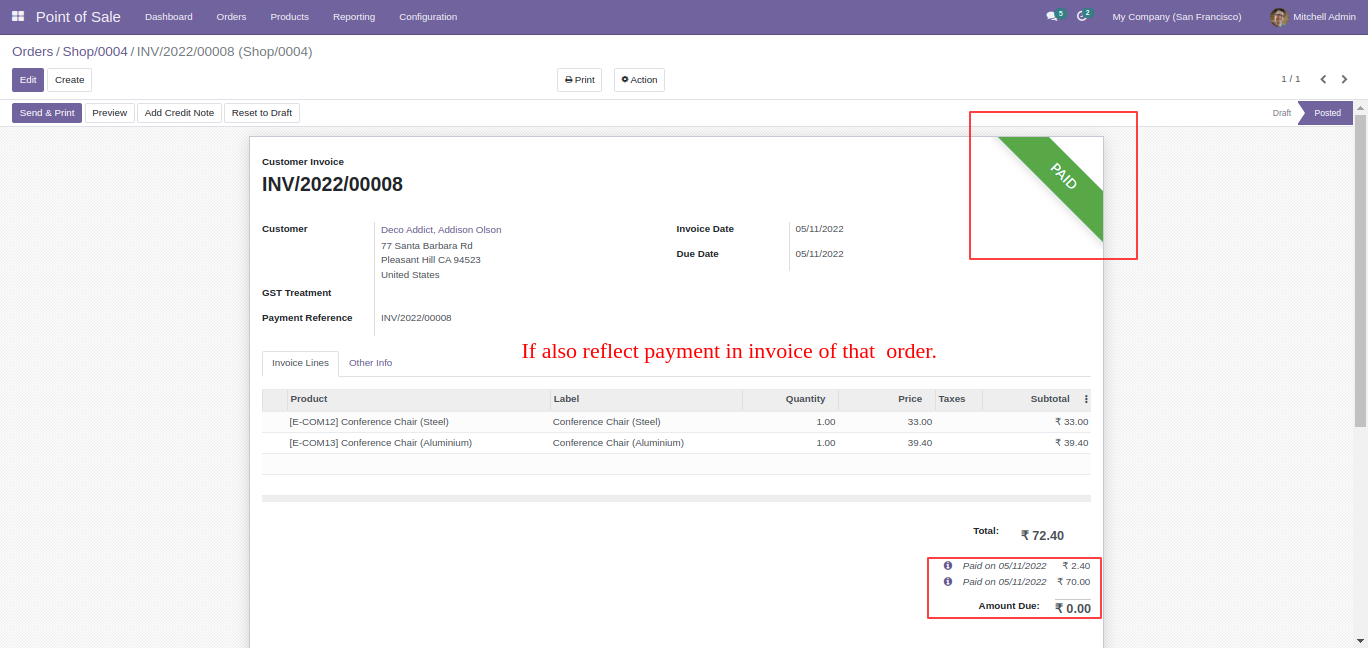
Task: Open the Print dropdown
Action: pyautogui.click(x=579, y=80)
